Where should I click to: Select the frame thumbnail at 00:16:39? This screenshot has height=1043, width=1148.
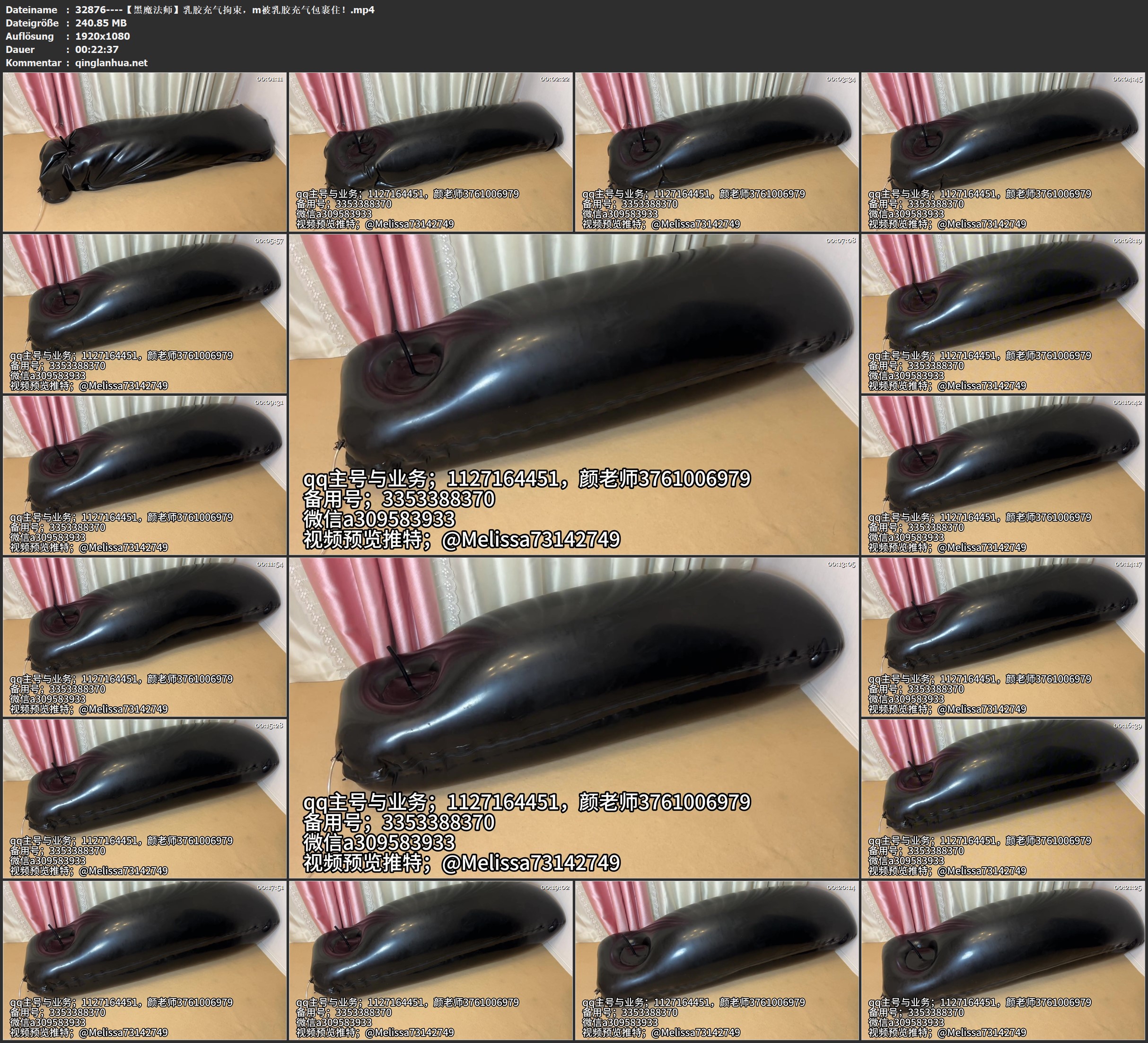(x=1003, y=799)
